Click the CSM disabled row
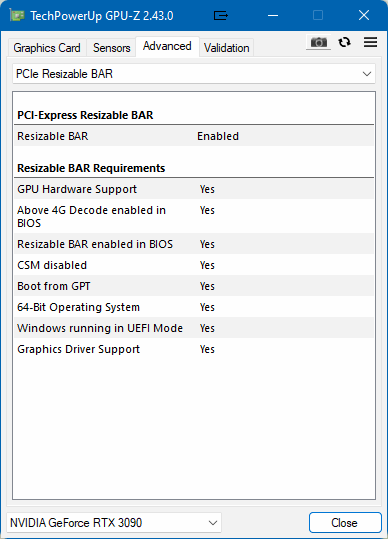Screen dimensions: 388x539 [194, 265]
